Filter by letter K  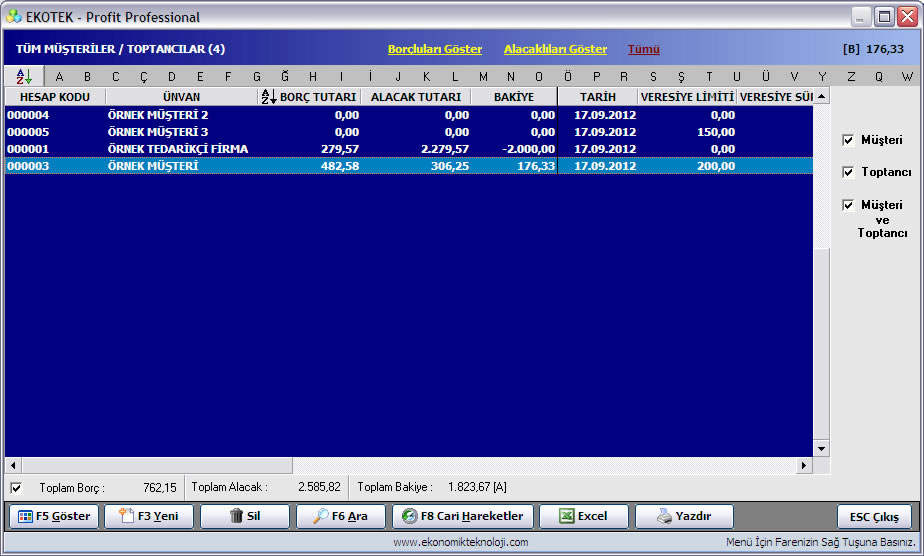pos(427,77)
